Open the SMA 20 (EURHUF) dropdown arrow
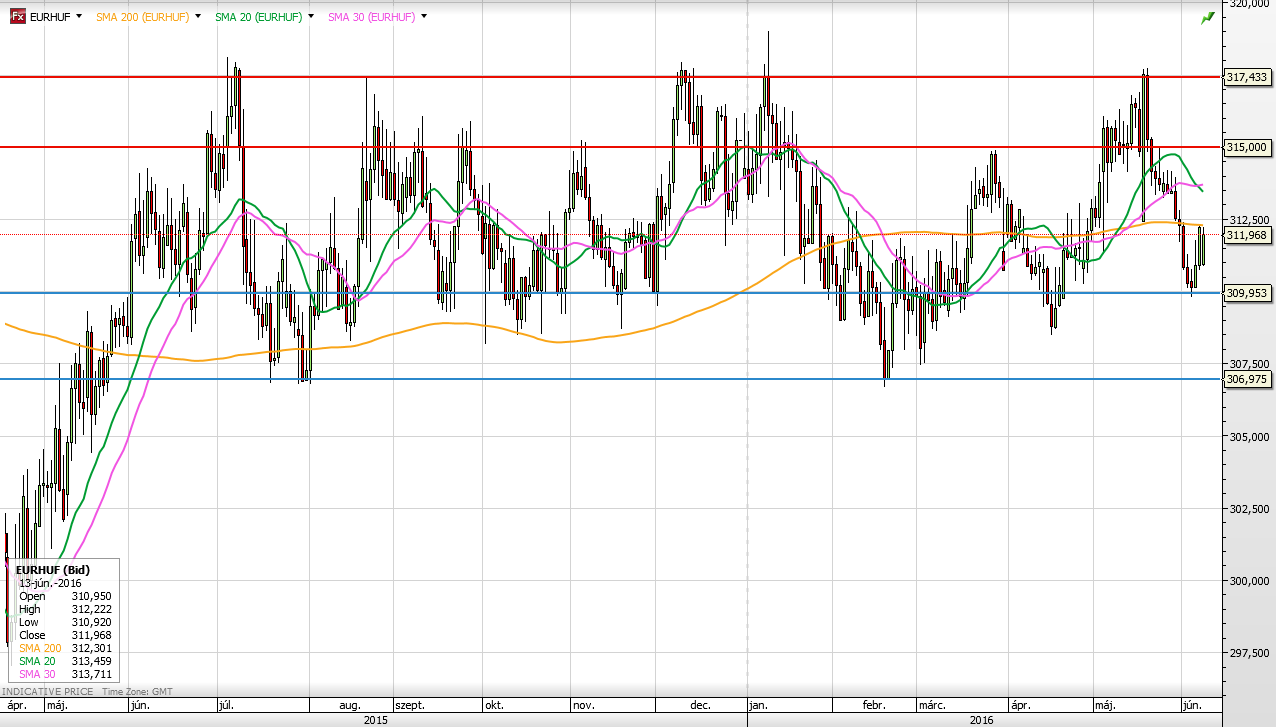The height and width of the screenshot is (727, 1276). pos(312,17)
